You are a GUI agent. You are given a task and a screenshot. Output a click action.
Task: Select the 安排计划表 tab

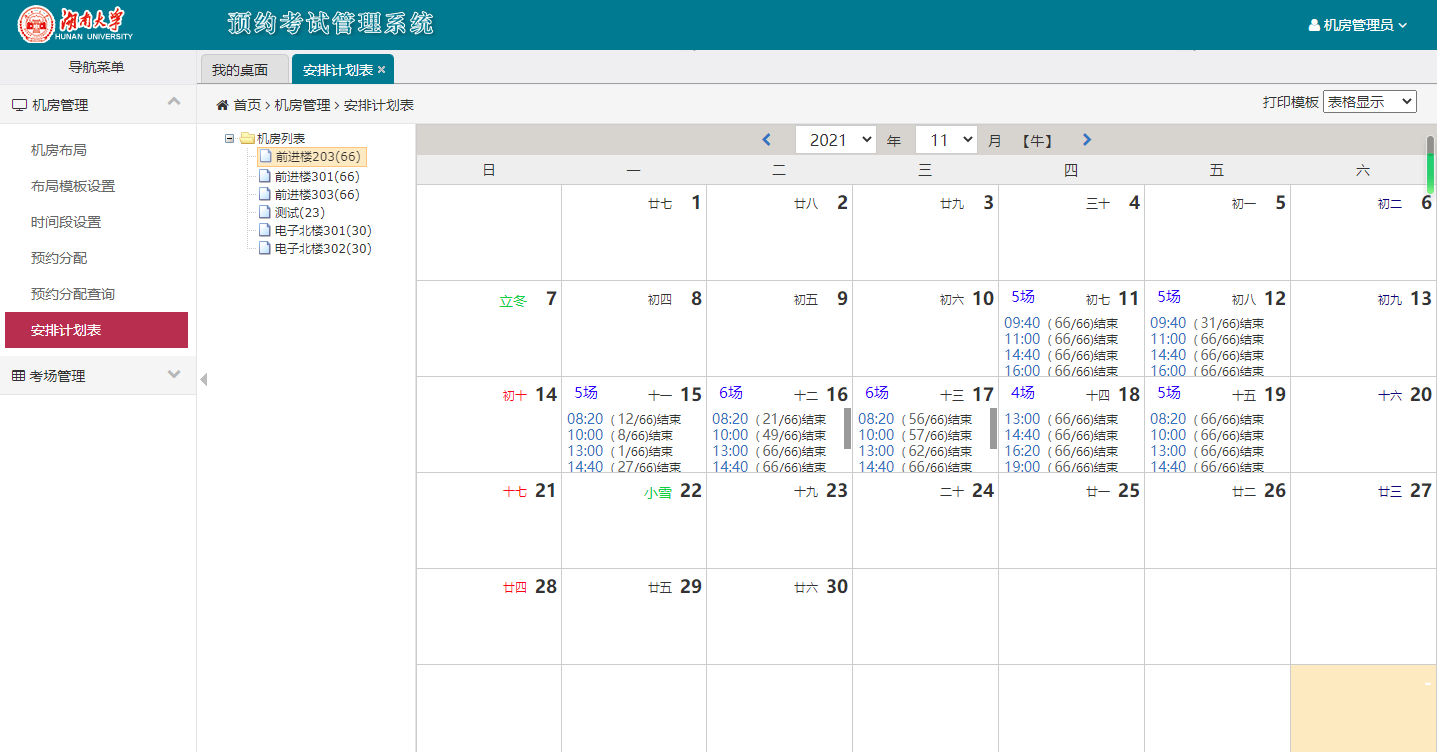[338, 70]
